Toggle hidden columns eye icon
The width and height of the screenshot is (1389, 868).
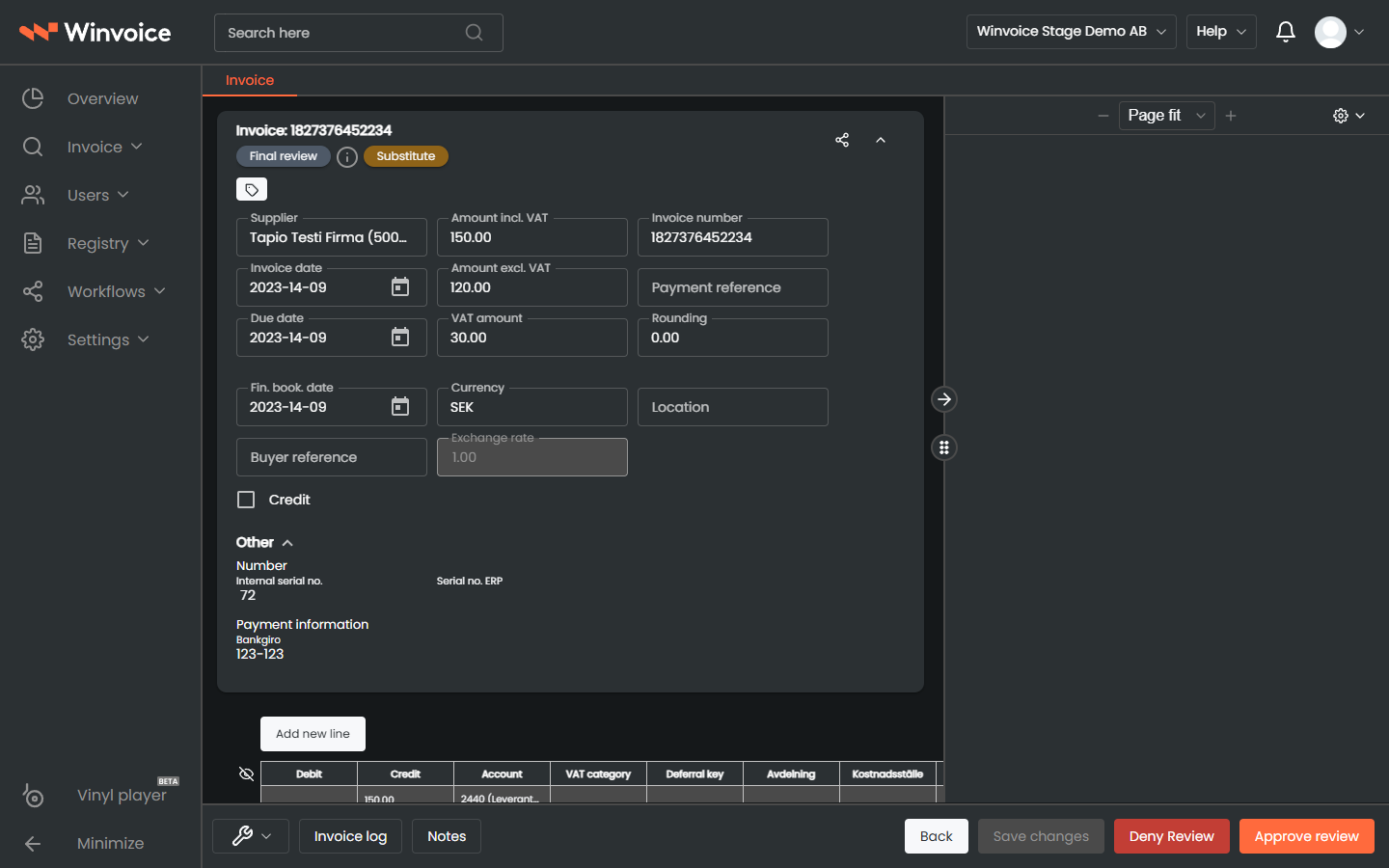[x=246, y=773]
